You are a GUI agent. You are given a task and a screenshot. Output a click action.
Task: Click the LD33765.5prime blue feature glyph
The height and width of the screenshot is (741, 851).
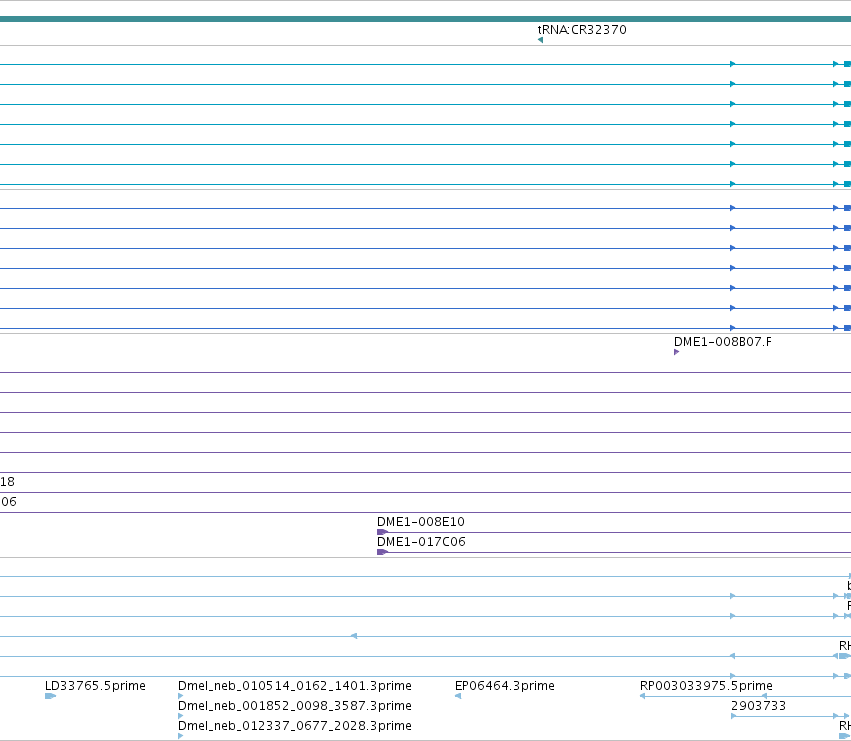click(x=50, y=696)
